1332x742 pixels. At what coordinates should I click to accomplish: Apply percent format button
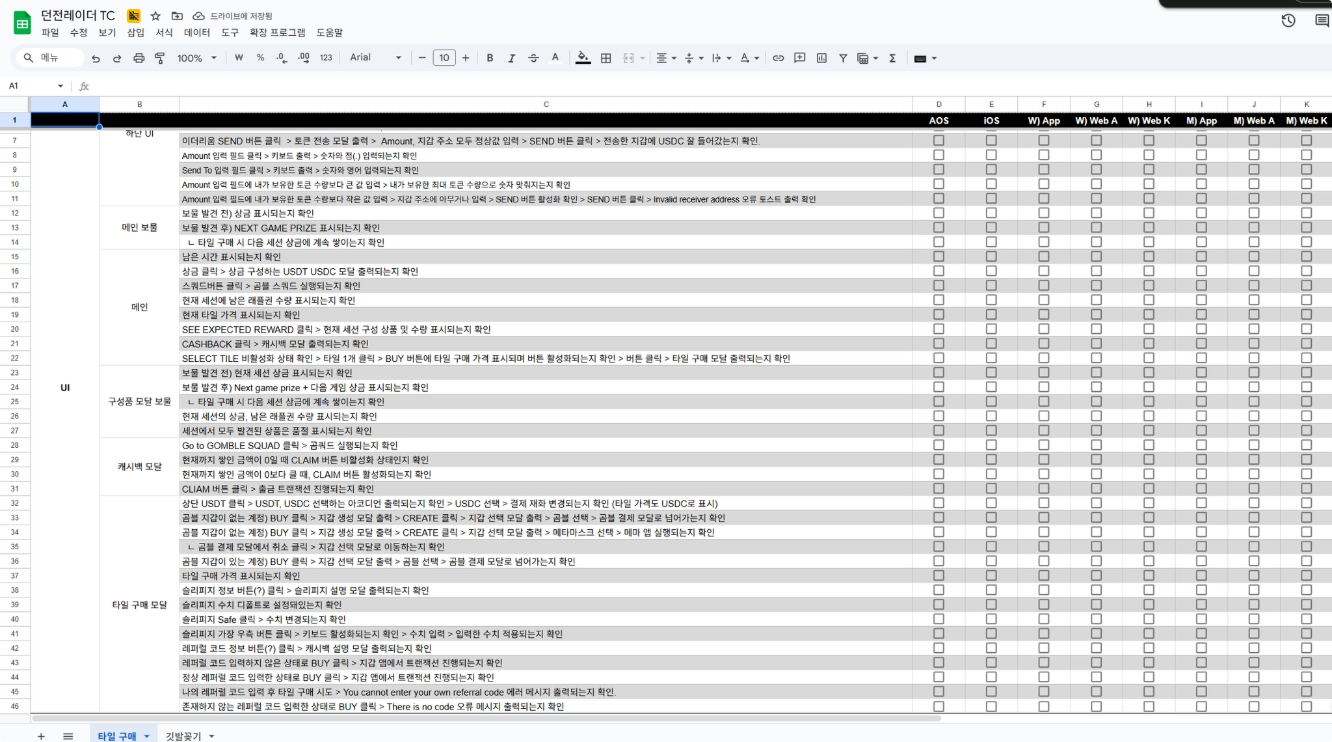coord(260,58)
